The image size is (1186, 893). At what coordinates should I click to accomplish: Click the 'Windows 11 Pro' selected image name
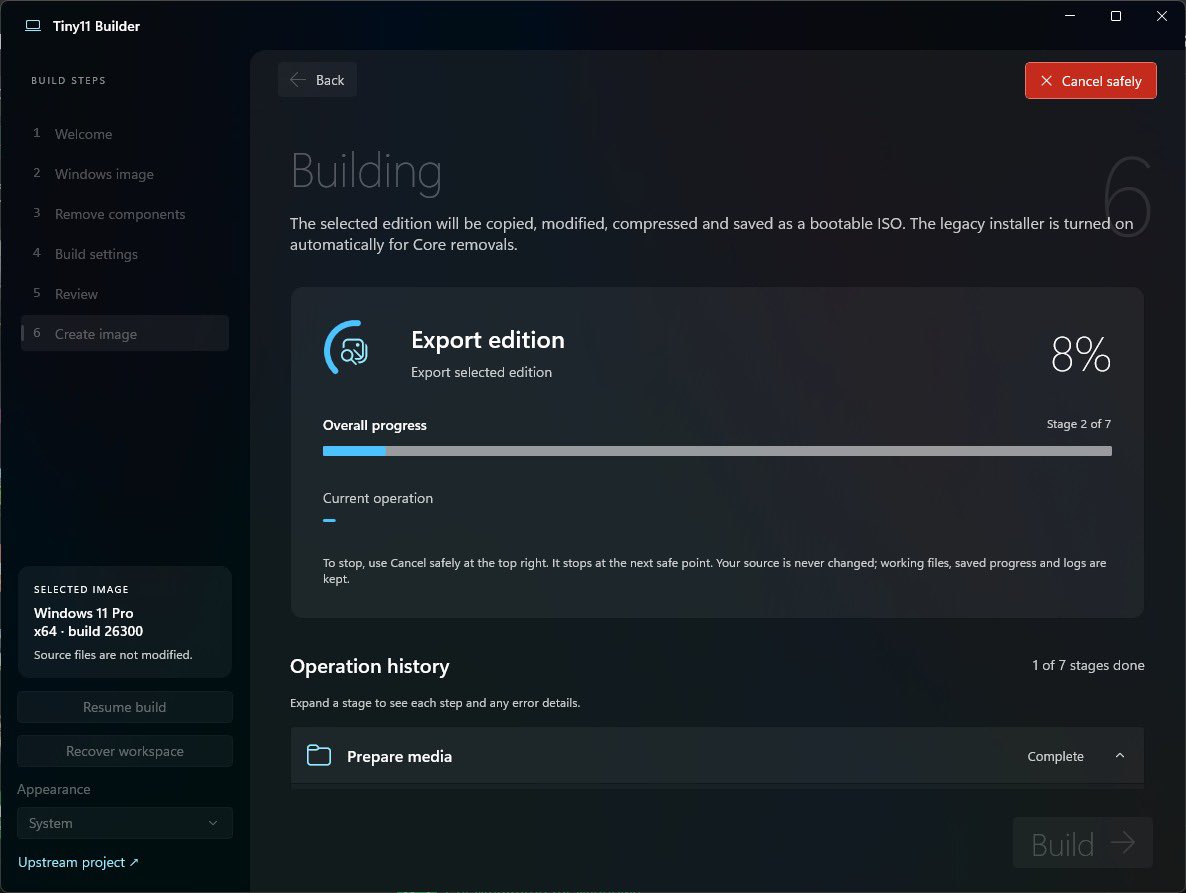point(83,613)
